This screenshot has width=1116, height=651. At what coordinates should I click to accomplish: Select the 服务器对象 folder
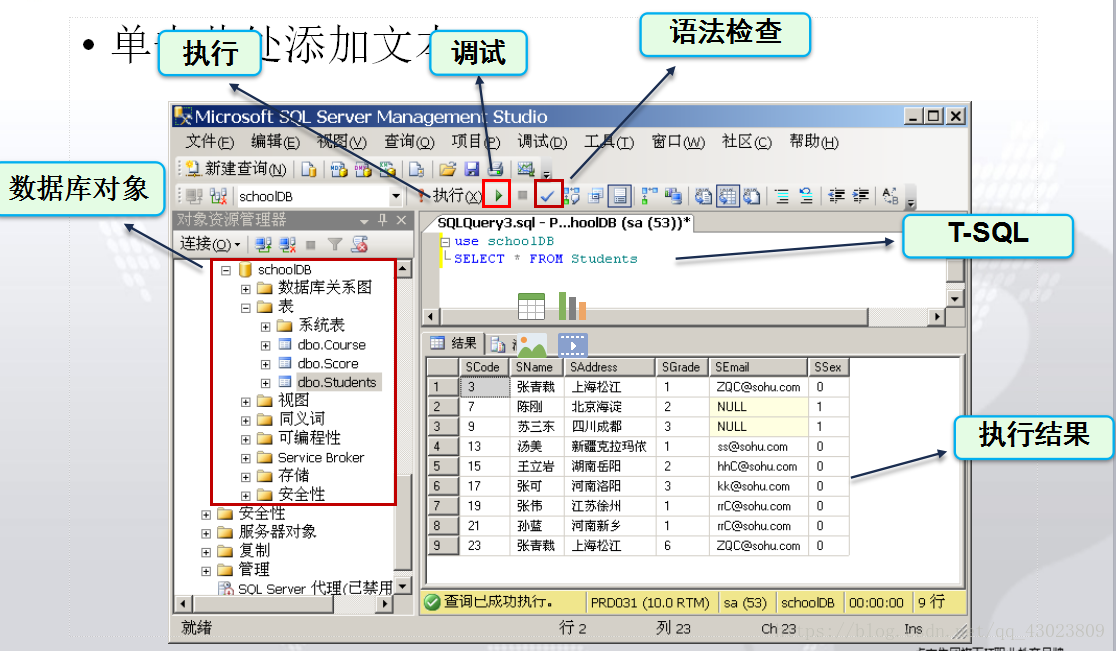pyautogui.click(x=277, y=531)
